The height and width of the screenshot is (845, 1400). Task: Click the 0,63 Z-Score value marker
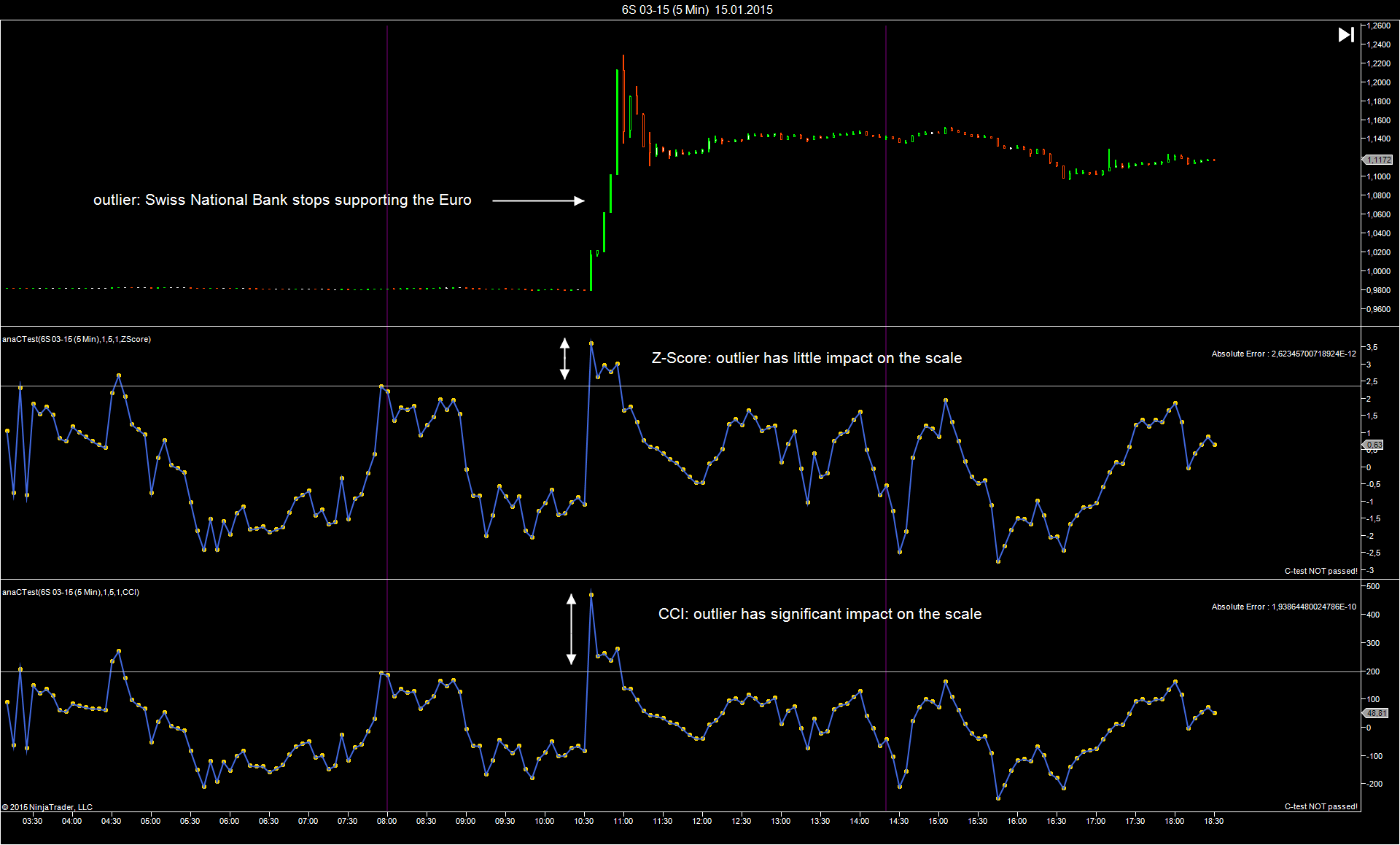coord(1373,445)
